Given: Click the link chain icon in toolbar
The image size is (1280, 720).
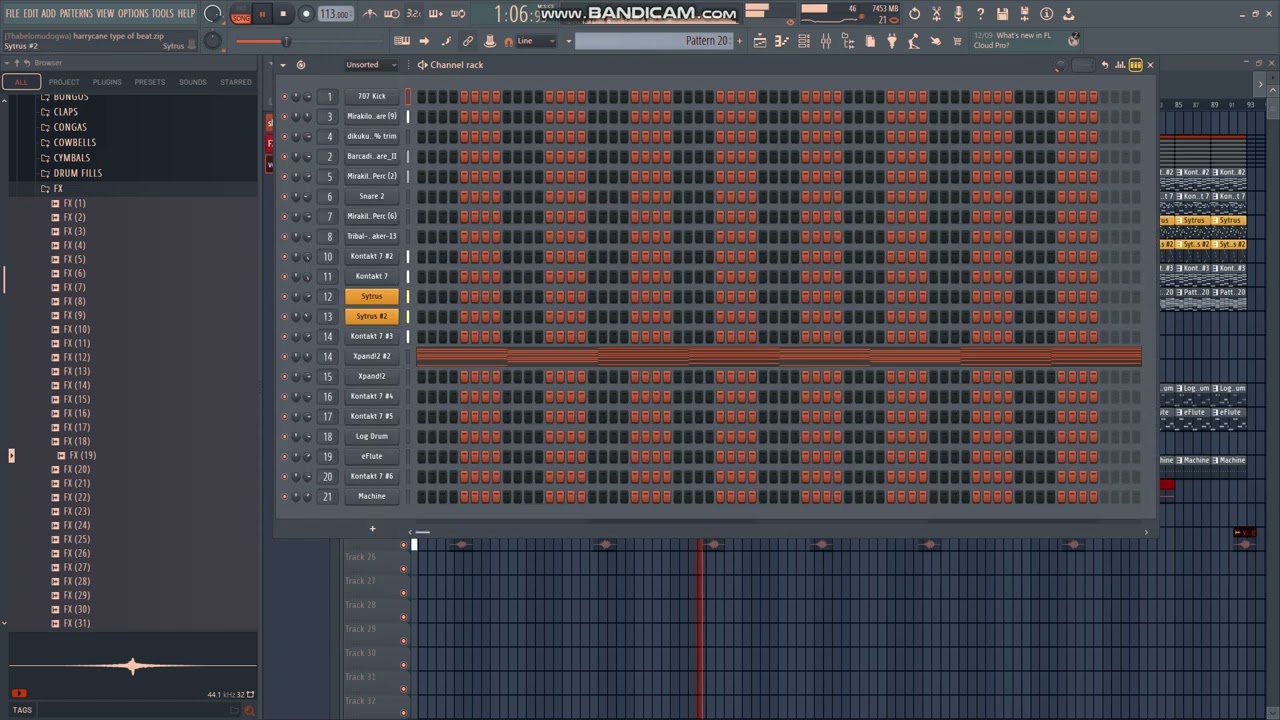Looking at the screenshot, I should tap(467, 41).
